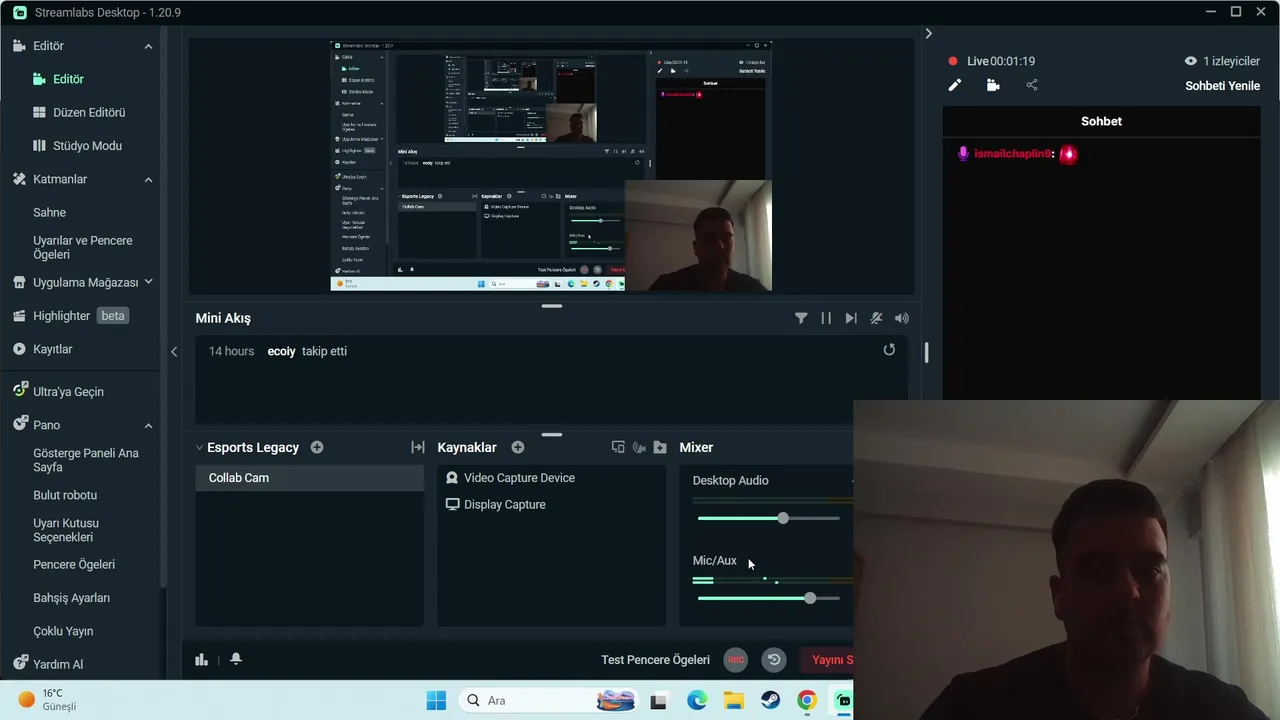Open Steam from the taskbar
This screenshot has width=1280, height=720.
click(x=770, y=700)
